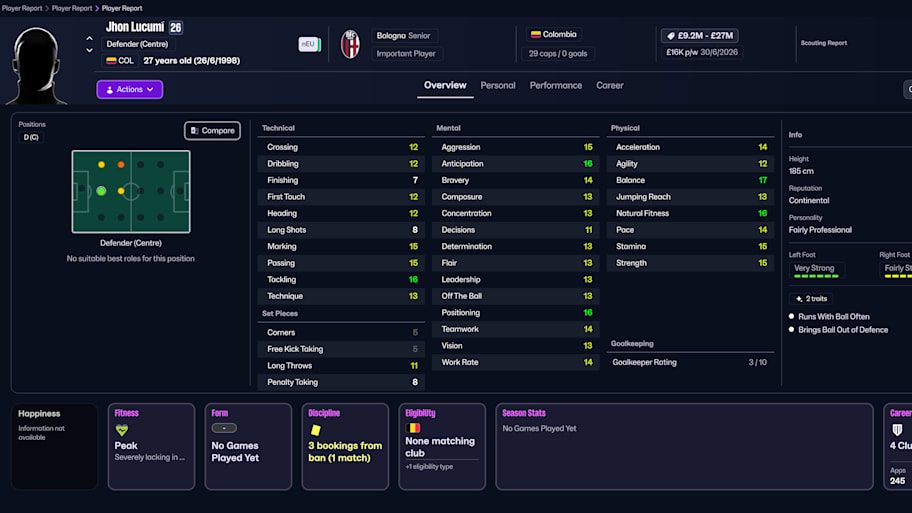Viewport: 912px width, 513px height.
Task: Click the £9.2M - £27M value tag
Action: pyautogui.click(x=700, y=35)
